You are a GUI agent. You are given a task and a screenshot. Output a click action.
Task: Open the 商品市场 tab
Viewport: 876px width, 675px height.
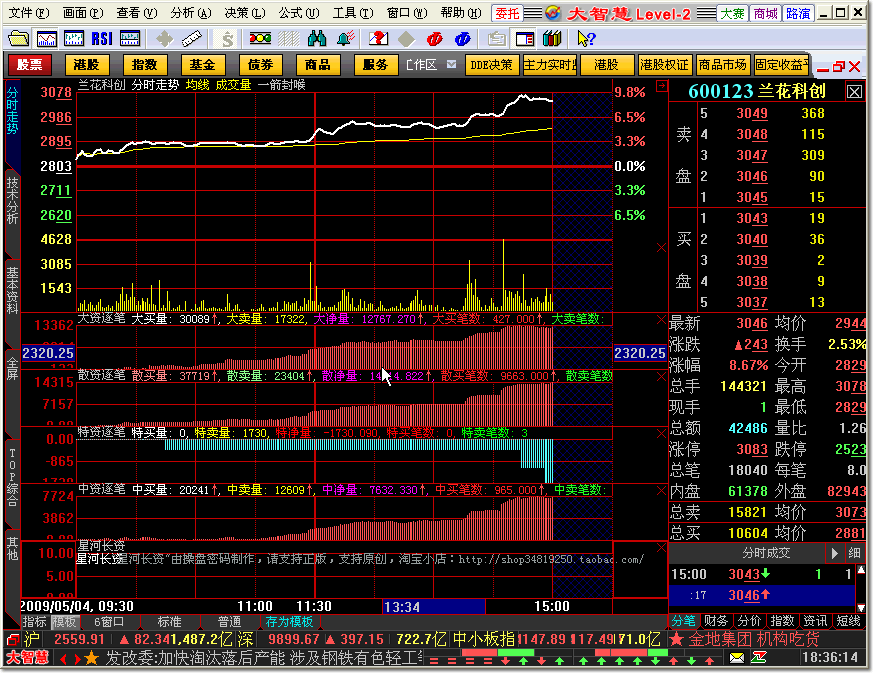coord(722,65)
